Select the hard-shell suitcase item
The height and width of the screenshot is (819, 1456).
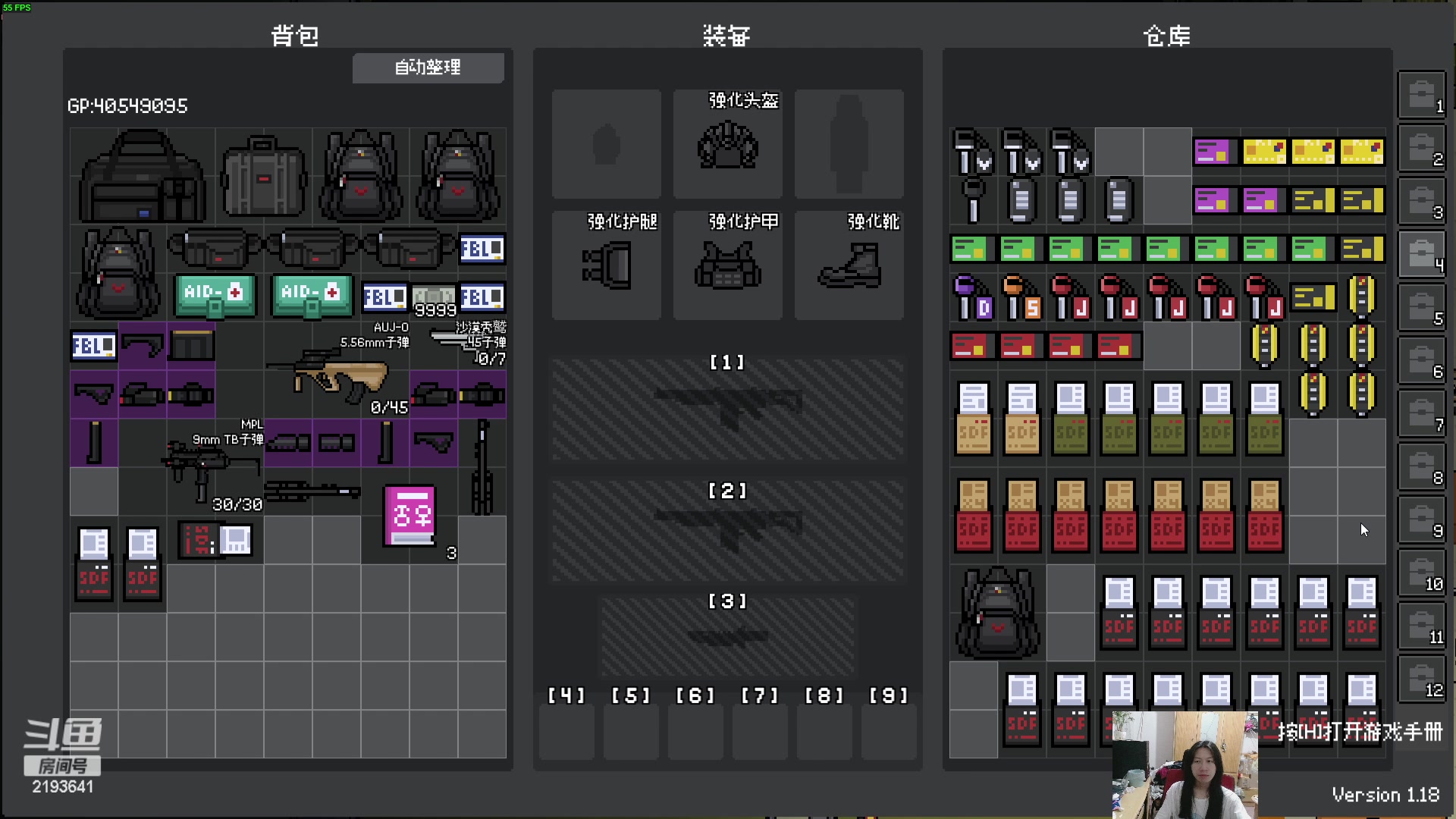(x=263, y=177)
